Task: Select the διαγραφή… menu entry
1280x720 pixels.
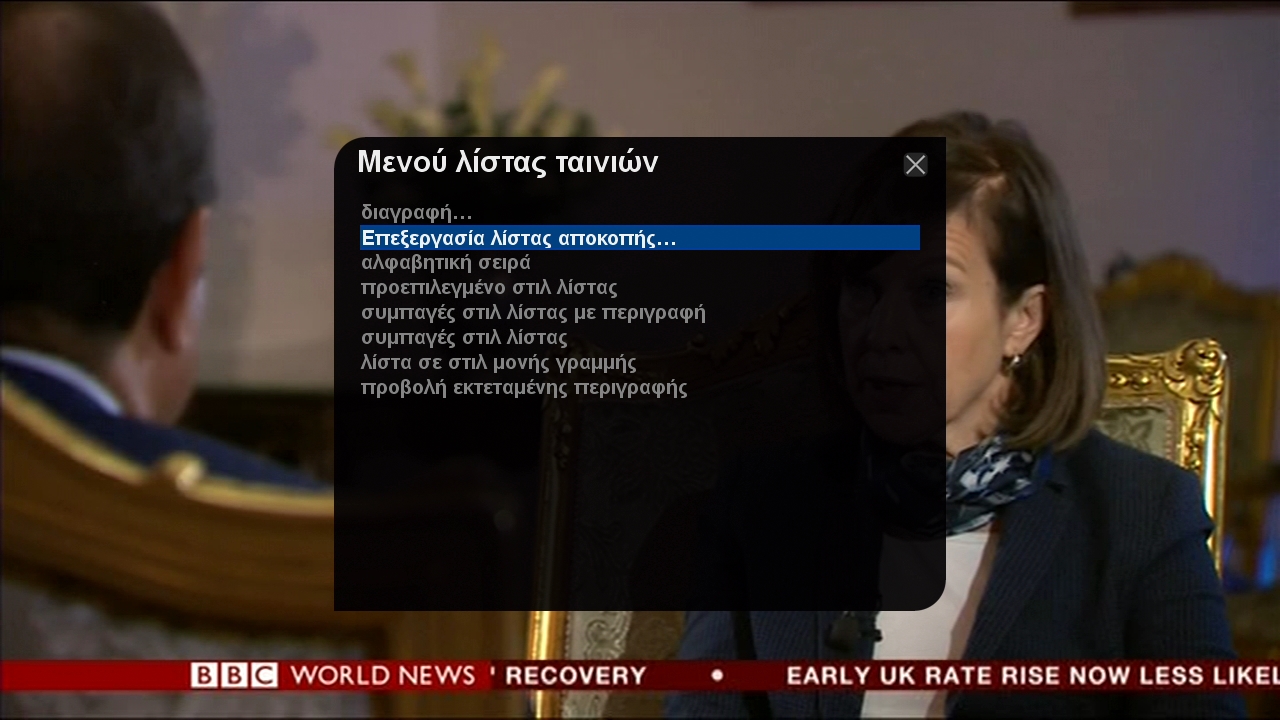Action: [640, 212]
